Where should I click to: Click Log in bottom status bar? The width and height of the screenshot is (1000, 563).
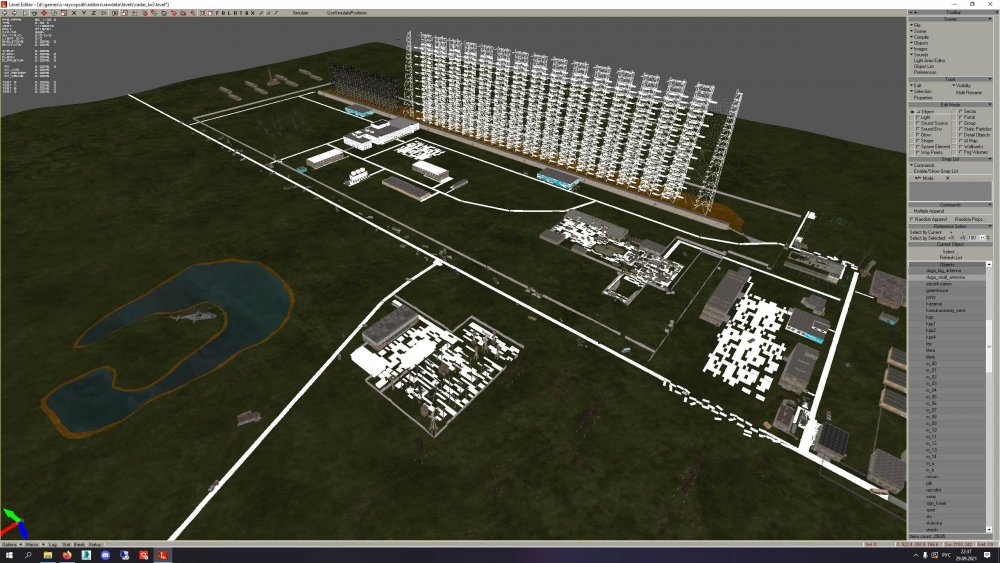[x=53, y=545]
